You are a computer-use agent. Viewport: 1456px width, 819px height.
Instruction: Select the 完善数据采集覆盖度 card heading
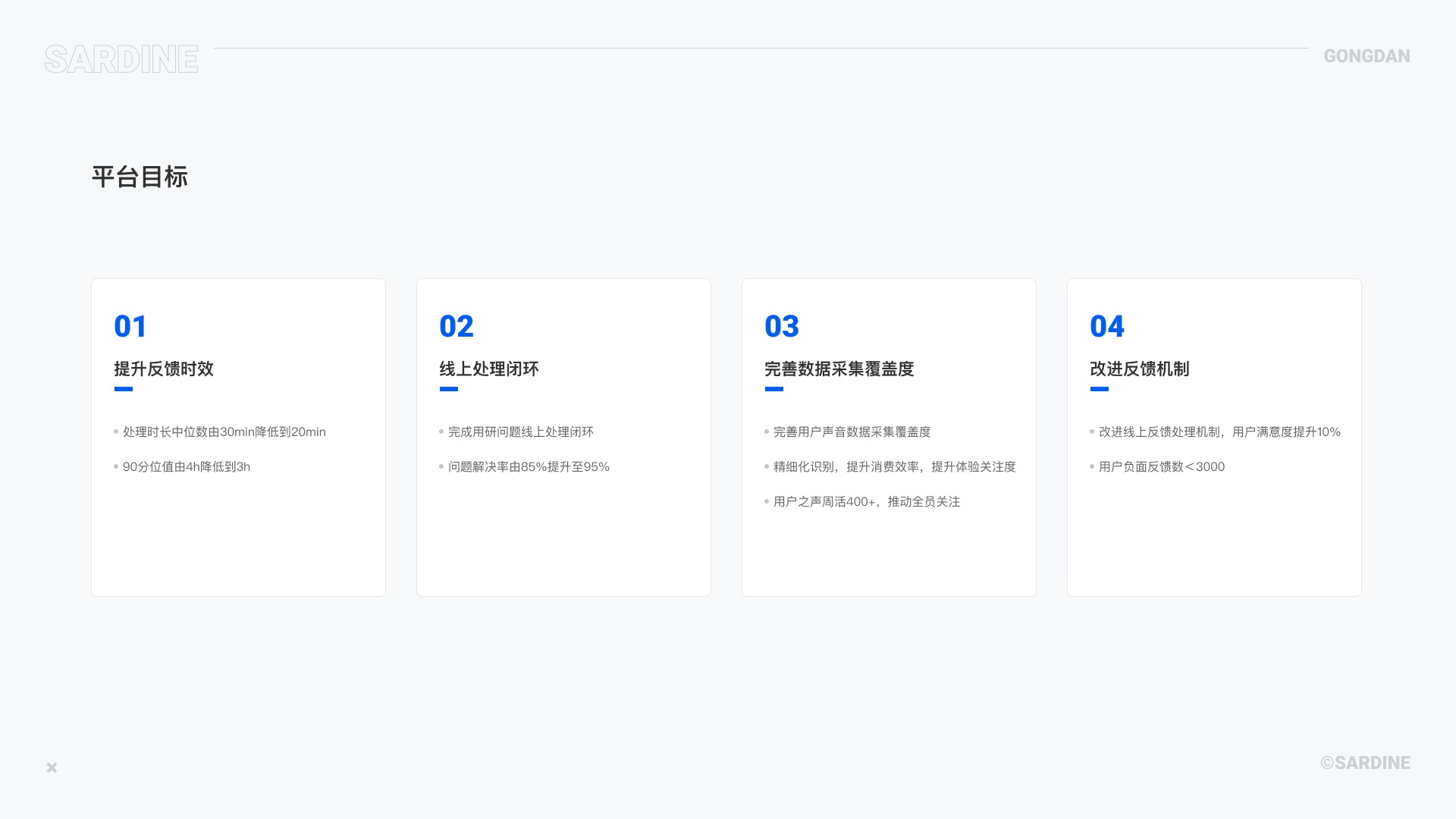pos(839,369)
